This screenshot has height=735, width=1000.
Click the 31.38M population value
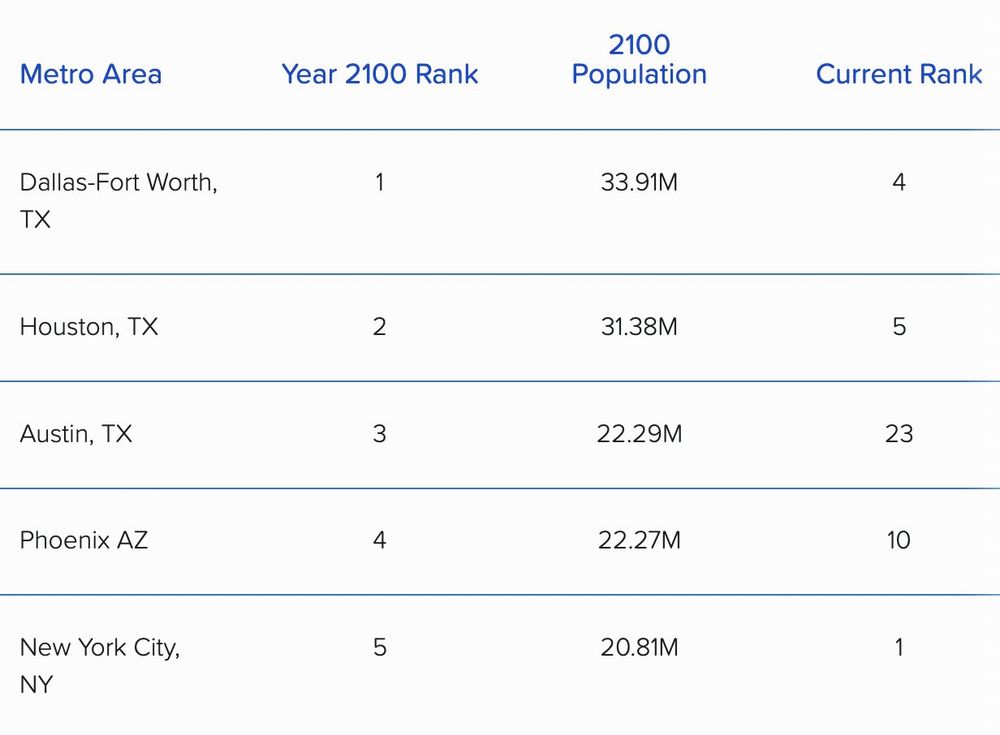(639, 327)
